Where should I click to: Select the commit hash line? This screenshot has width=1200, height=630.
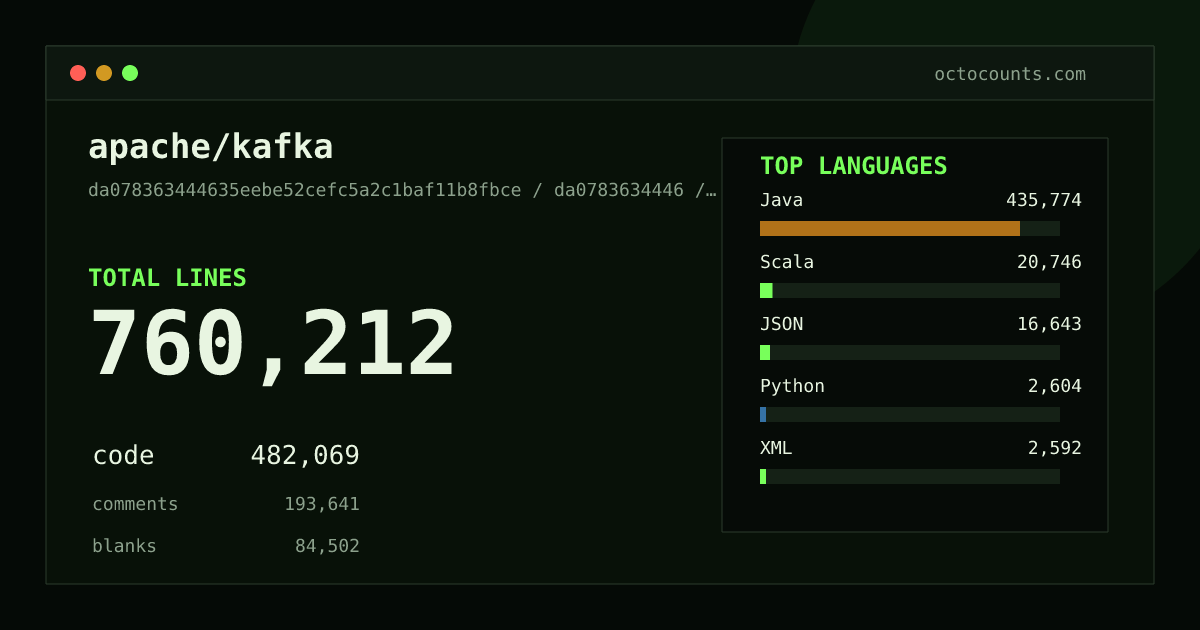(x=402, y=190)
